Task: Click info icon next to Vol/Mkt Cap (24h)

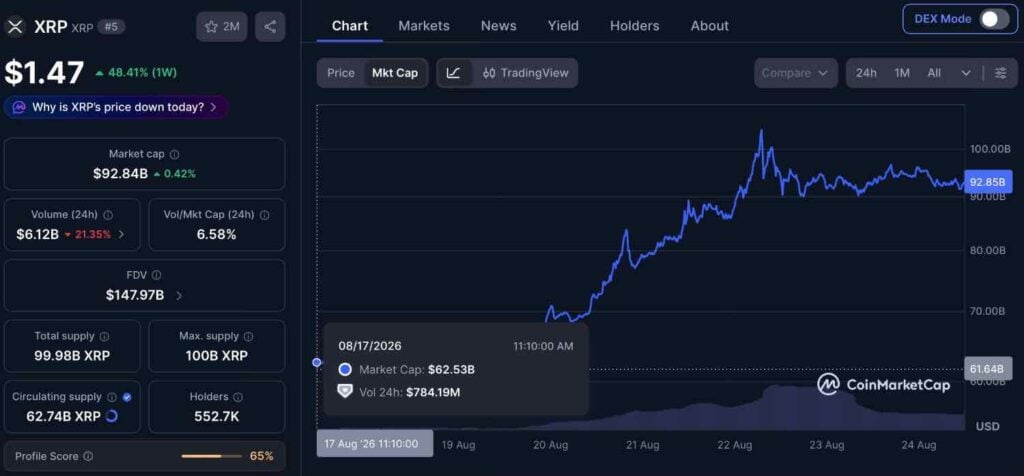Action: click(264, 215)
